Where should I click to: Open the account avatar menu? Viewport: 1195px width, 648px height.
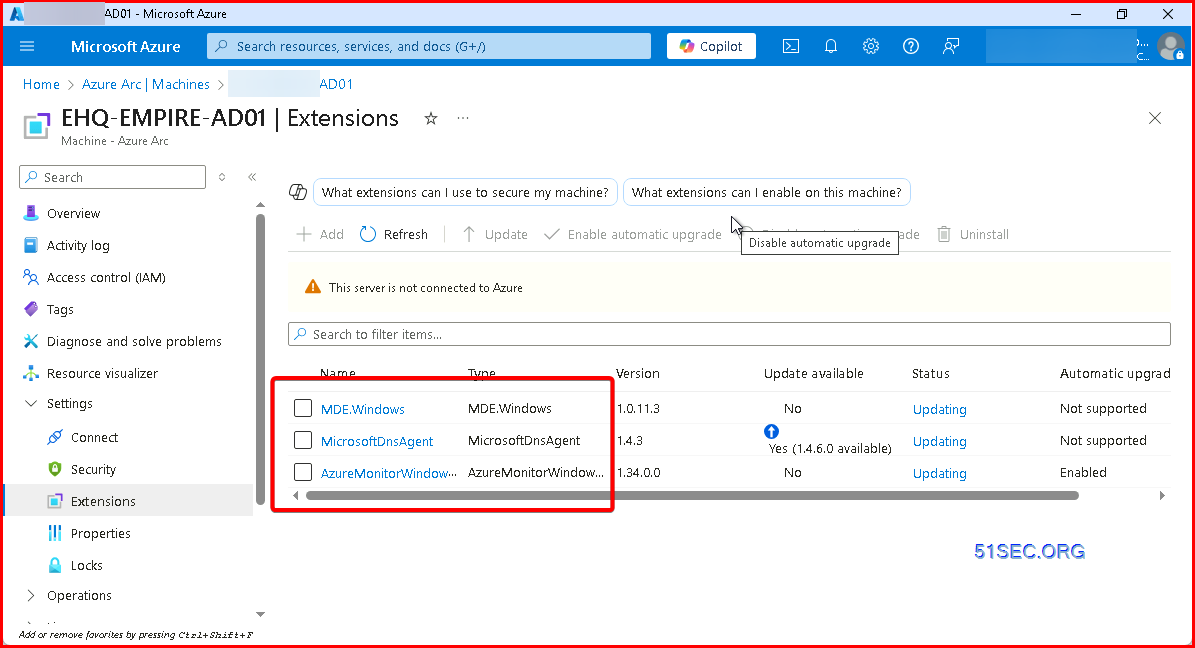click(x=1170, y=47)
